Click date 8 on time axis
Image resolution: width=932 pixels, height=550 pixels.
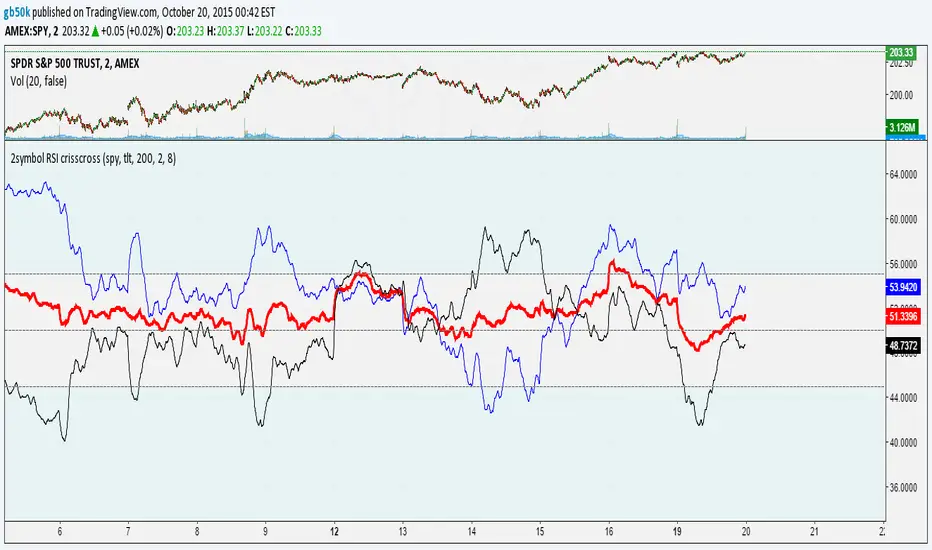pyautogui.click(x=197, y=532)
